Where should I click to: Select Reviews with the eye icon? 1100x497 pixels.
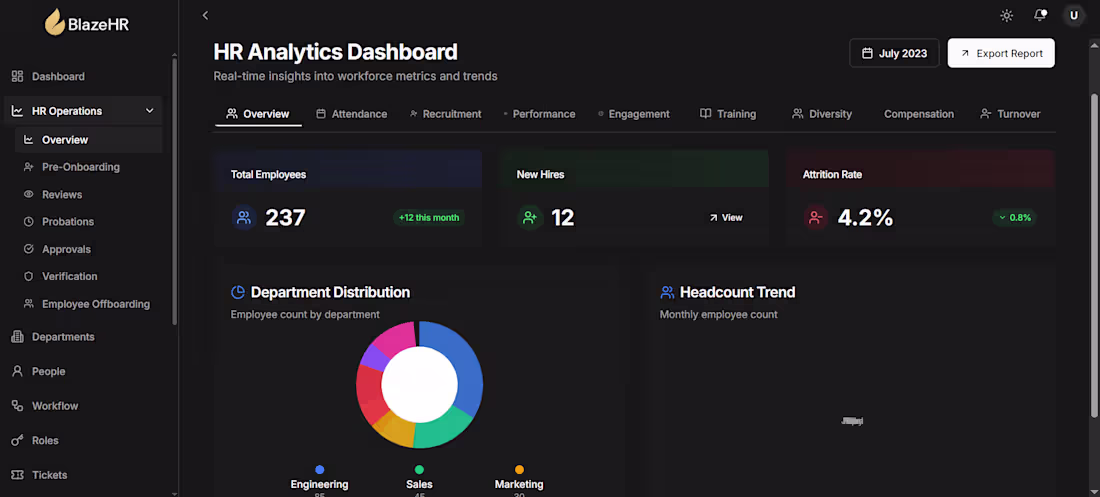click(x=29, y=194)
